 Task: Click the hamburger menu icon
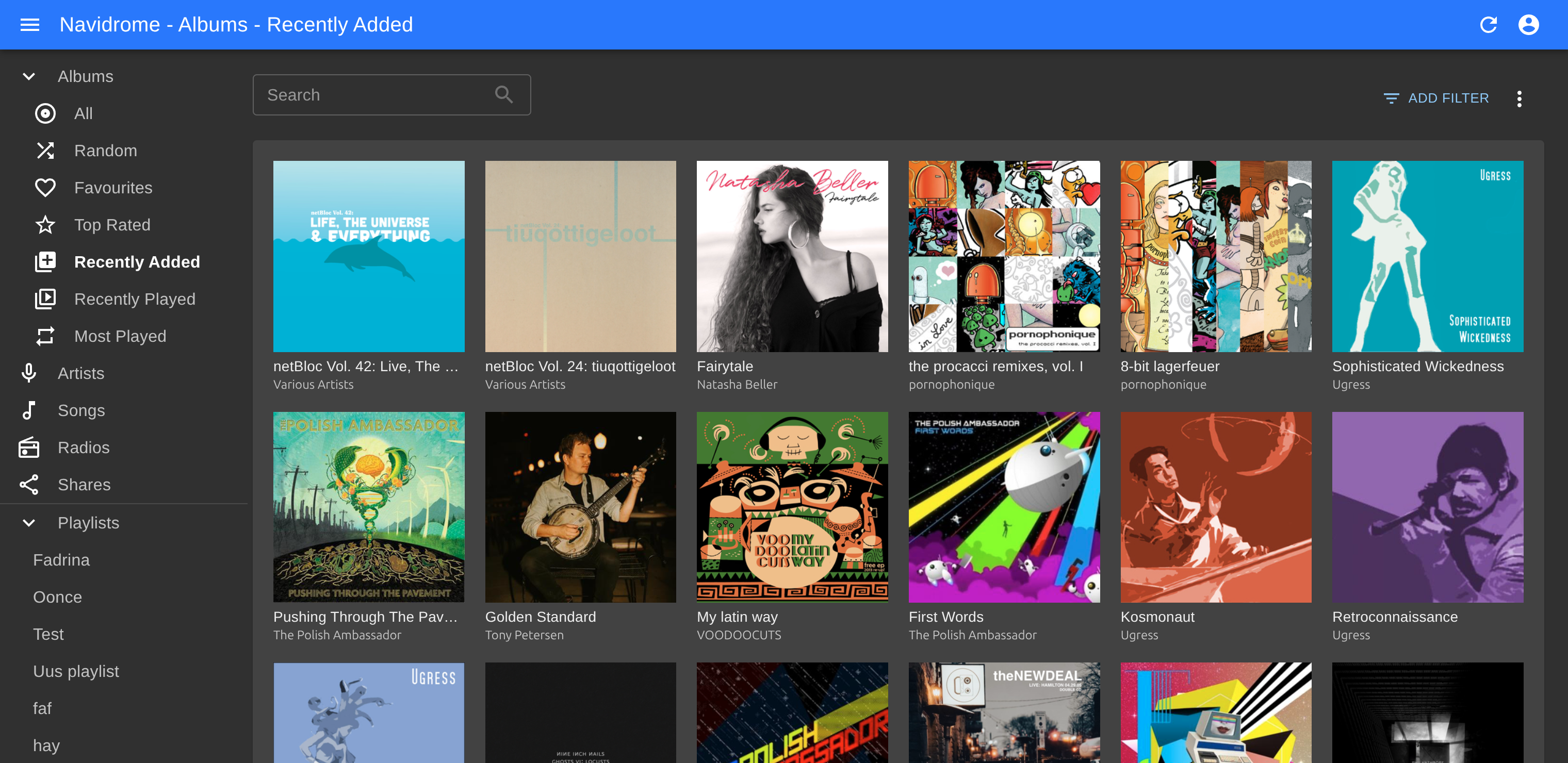click(x=29, y=25)
